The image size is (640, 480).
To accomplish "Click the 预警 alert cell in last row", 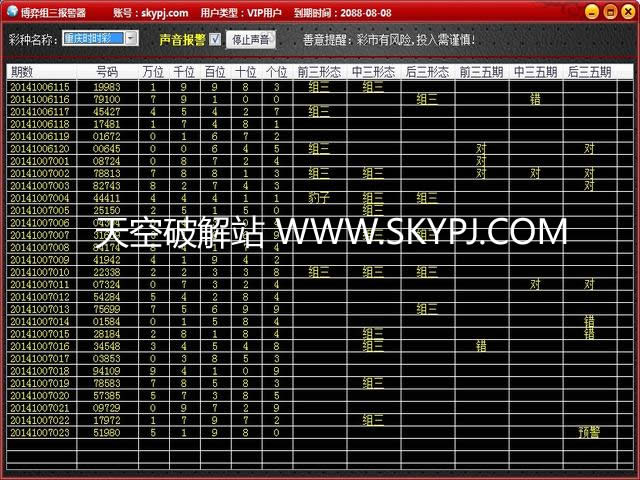I will (589, 432).
